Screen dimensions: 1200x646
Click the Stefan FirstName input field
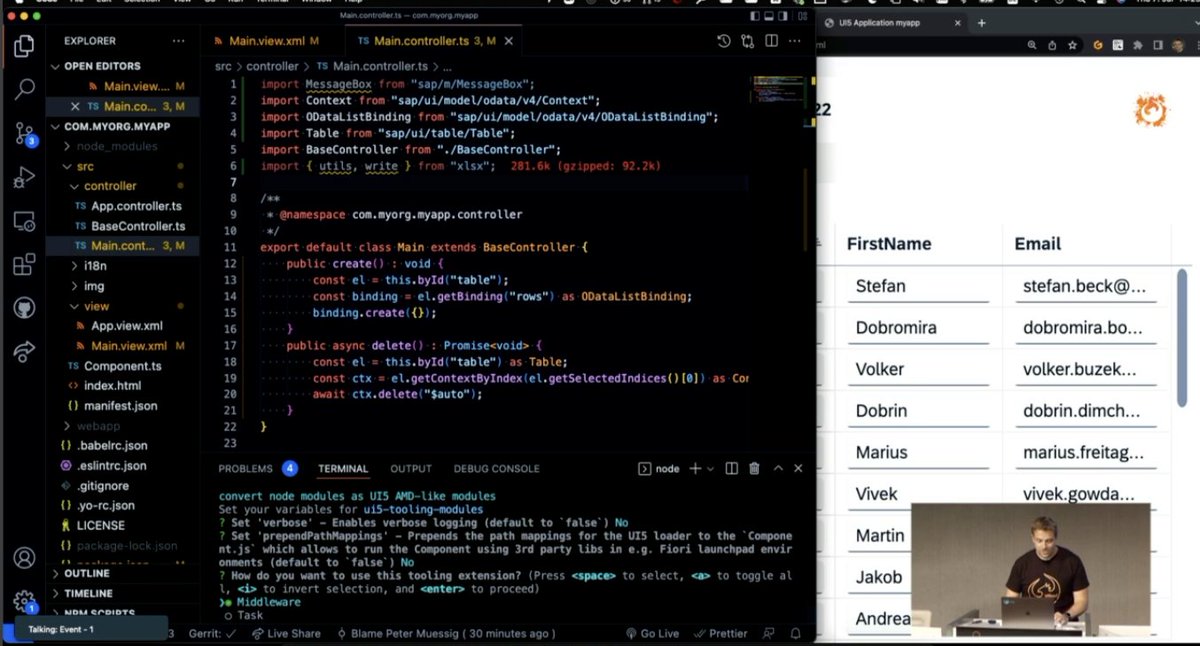tap(917, 286)
